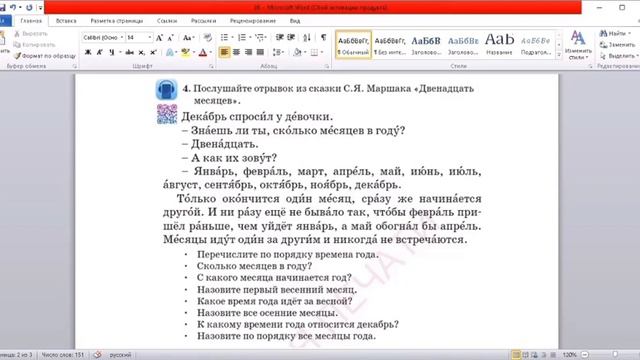Open line spacing options

click(x=278, y=52)
